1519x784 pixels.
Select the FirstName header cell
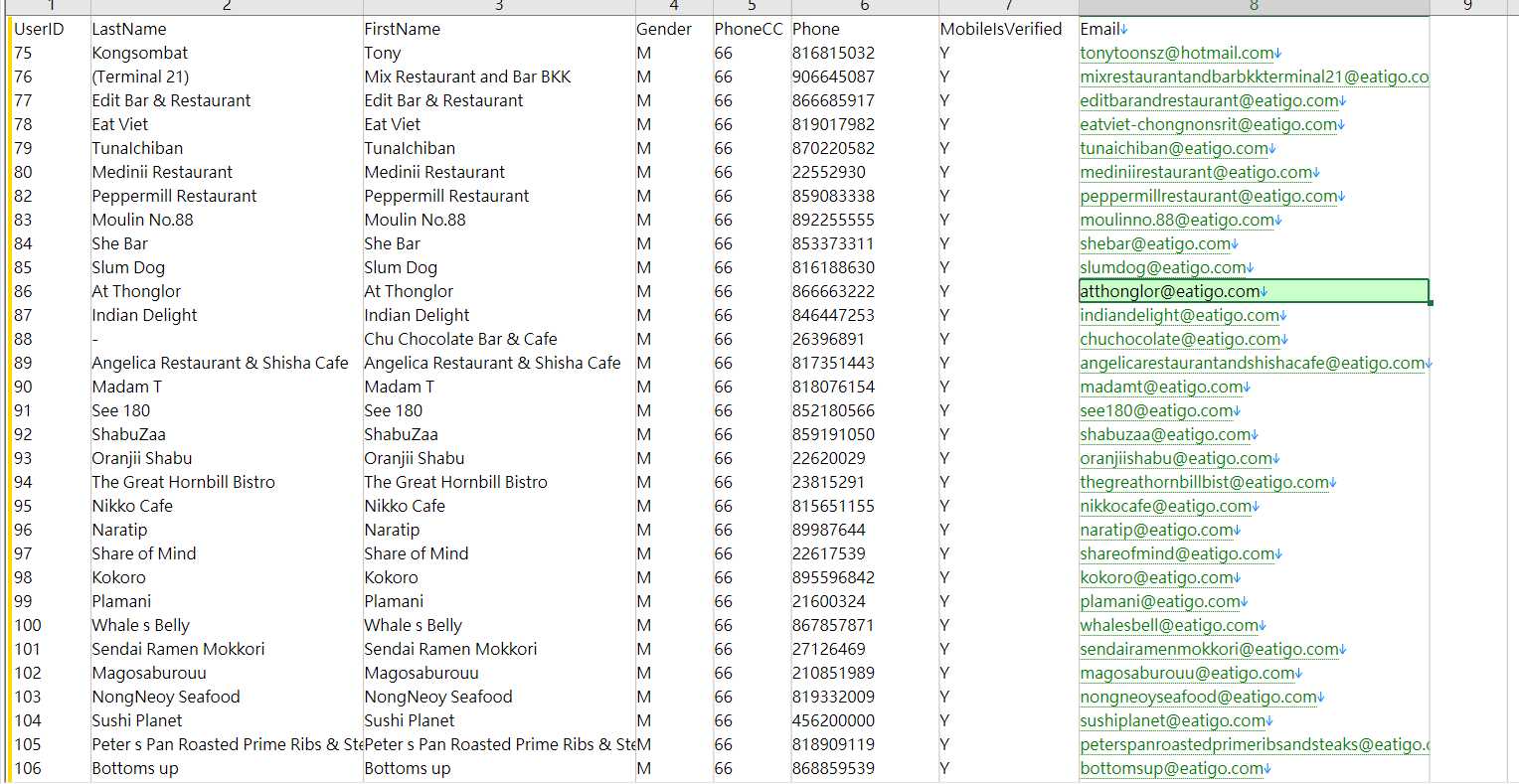coord(499,29)
